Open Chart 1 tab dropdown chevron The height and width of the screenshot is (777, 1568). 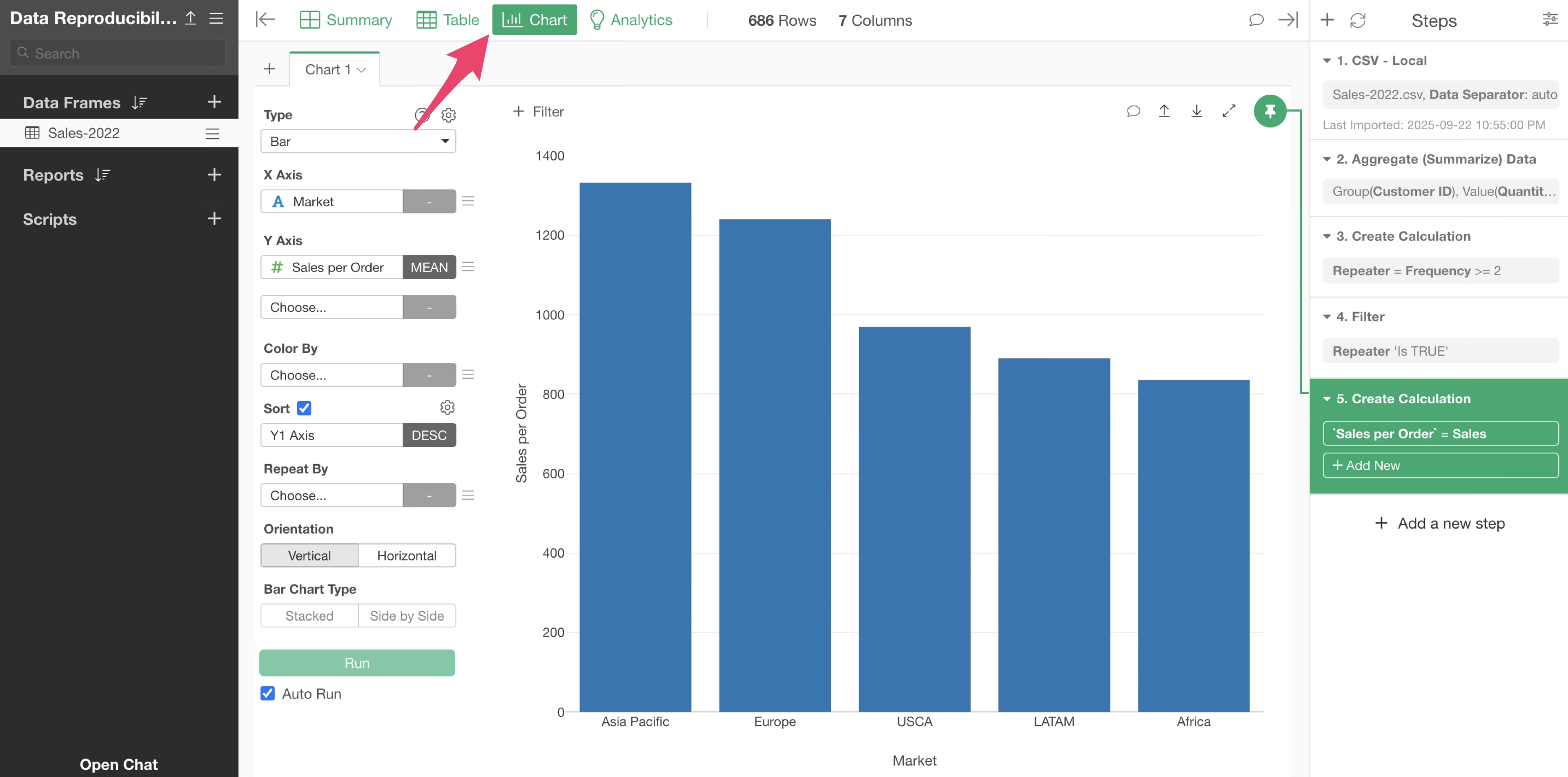coord(361,70)
